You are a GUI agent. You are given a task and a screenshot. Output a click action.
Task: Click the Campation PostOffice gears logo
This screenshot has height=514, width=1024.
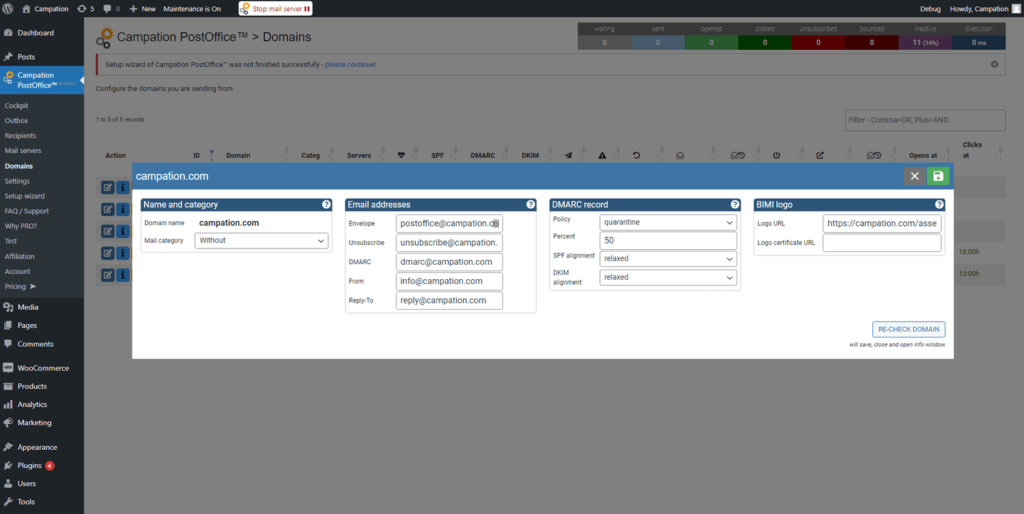click(104, 37)
